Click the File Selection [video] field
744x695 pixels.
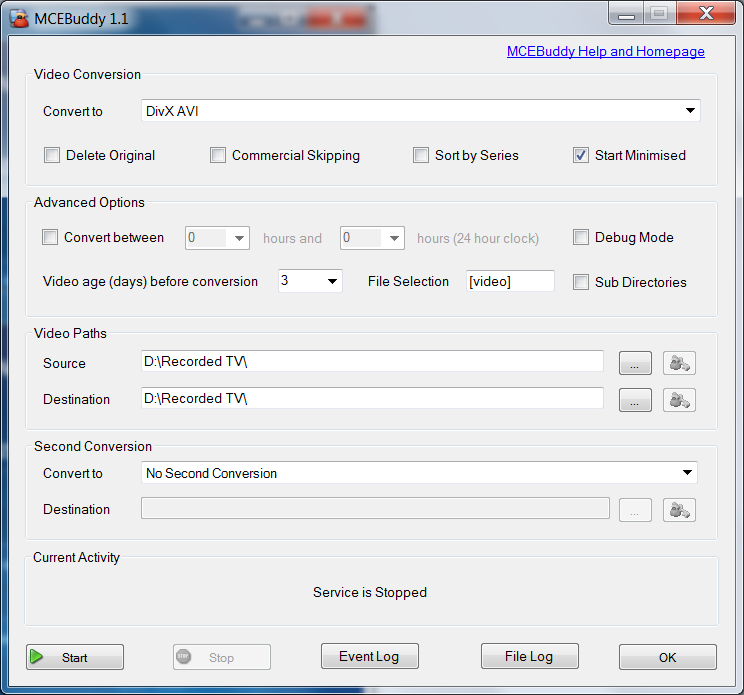coord(510,281)
